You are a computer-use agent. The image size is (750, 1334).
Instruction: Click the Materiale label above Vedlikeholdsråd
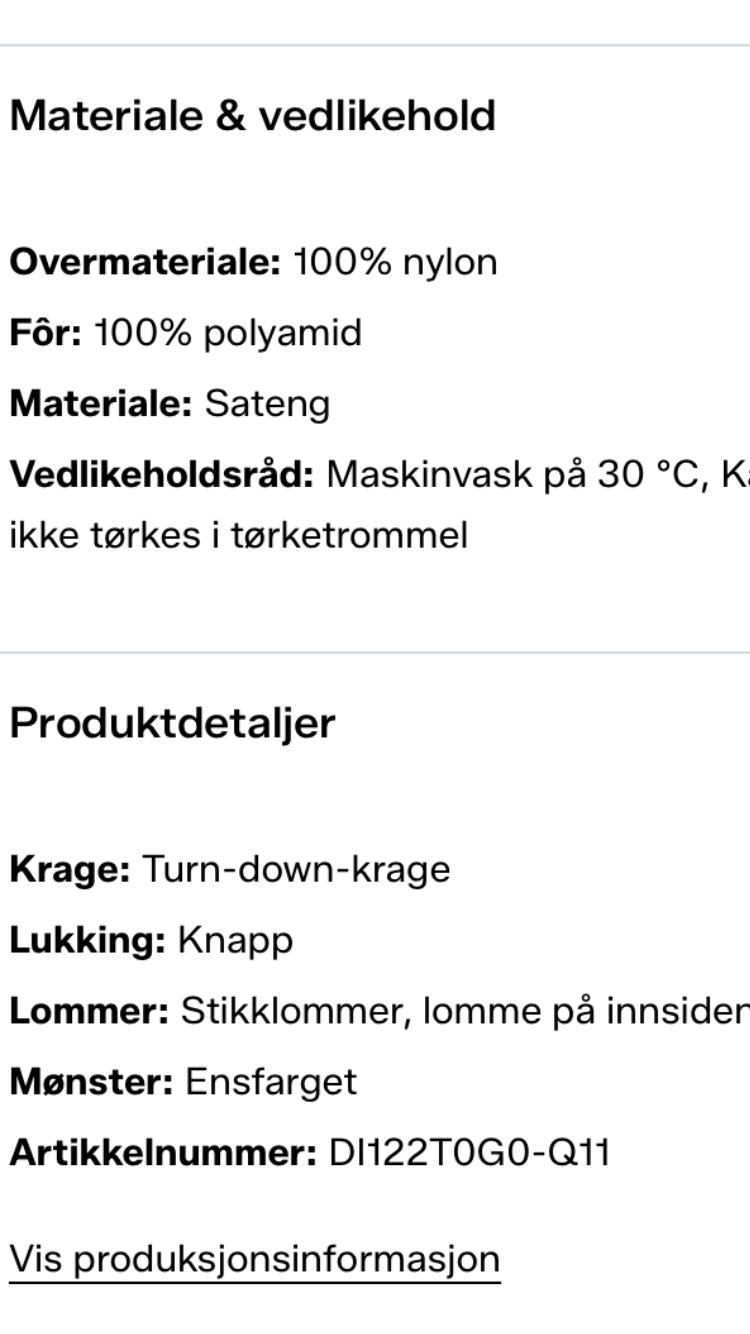point(100,404)
